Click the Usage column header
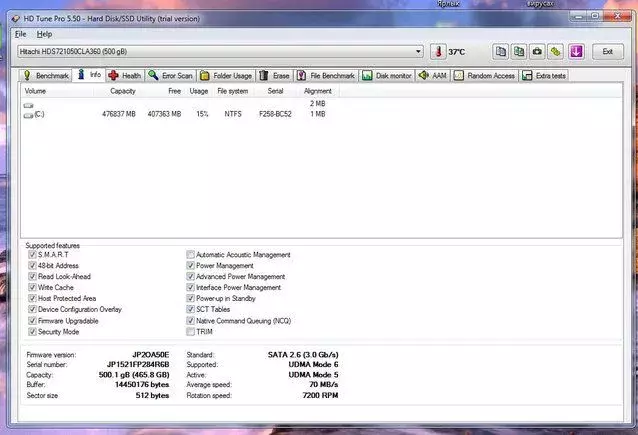 point(199,91)
